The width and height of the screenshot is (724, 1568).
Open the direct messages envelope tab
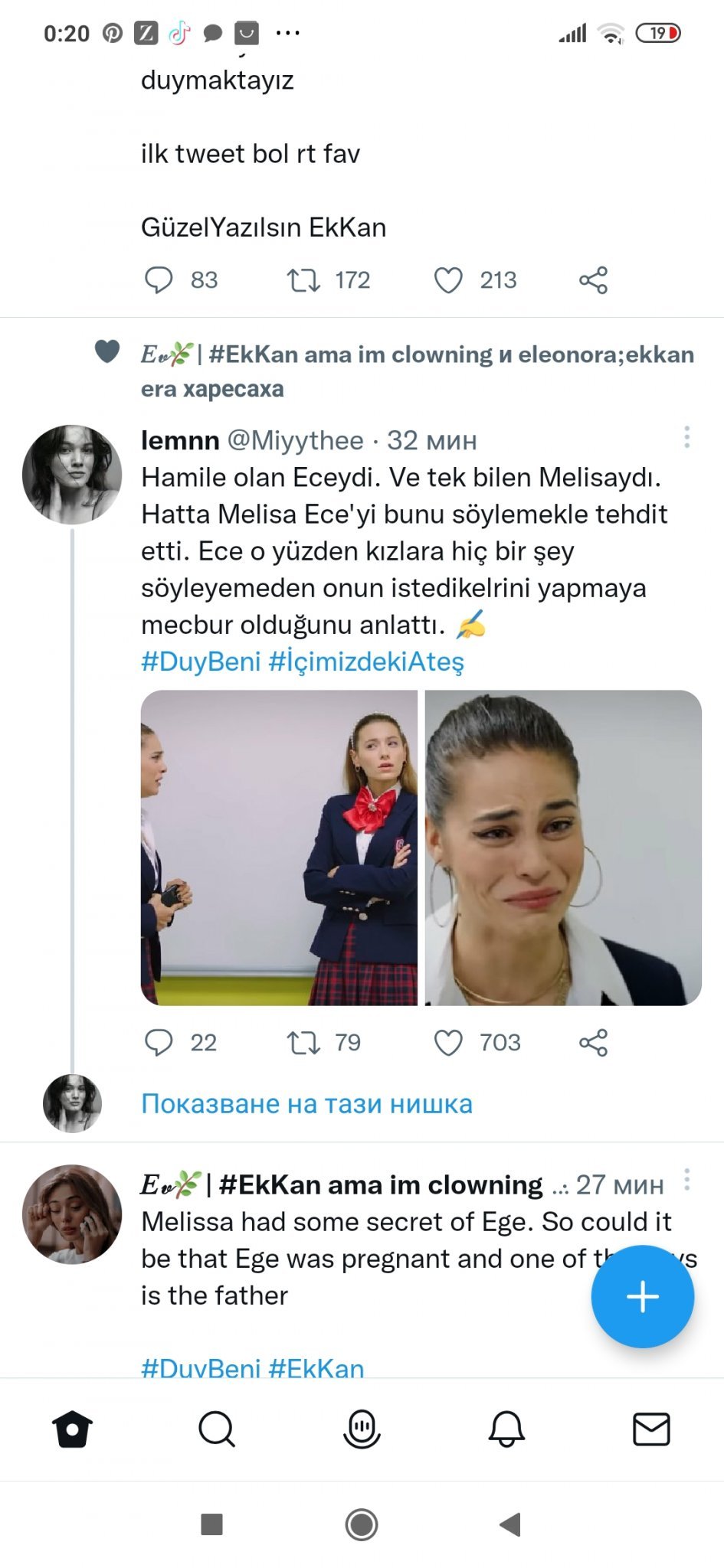[x=651, y=1429]
